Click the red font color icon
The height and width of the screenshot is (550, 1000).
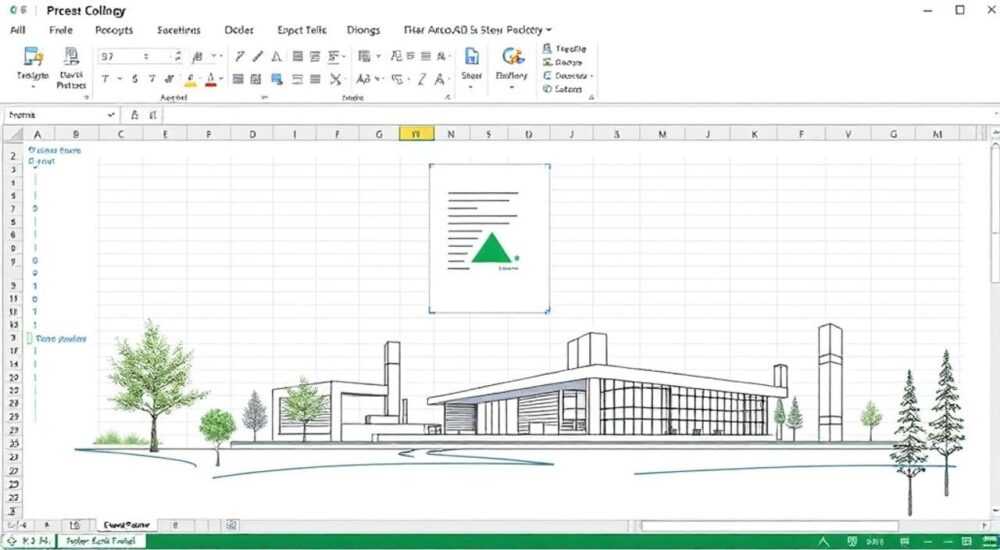pos(210,80)
